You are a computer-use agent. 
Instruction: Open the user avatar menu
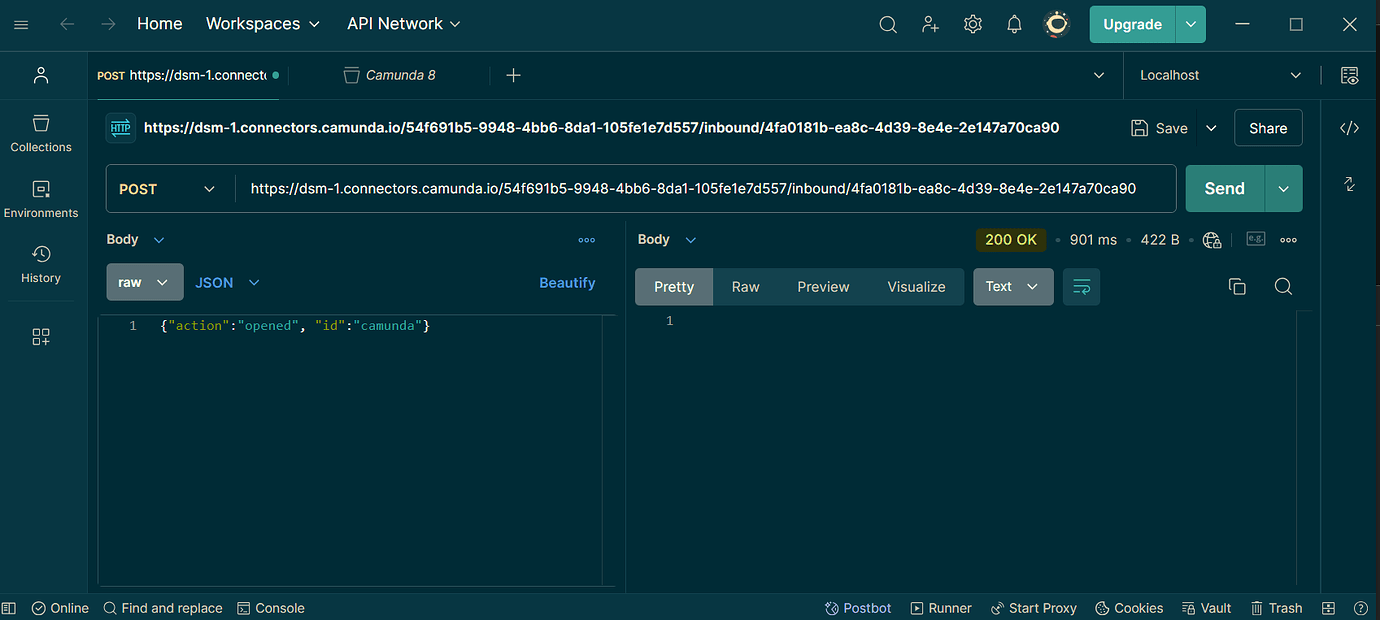point(1056,24)
